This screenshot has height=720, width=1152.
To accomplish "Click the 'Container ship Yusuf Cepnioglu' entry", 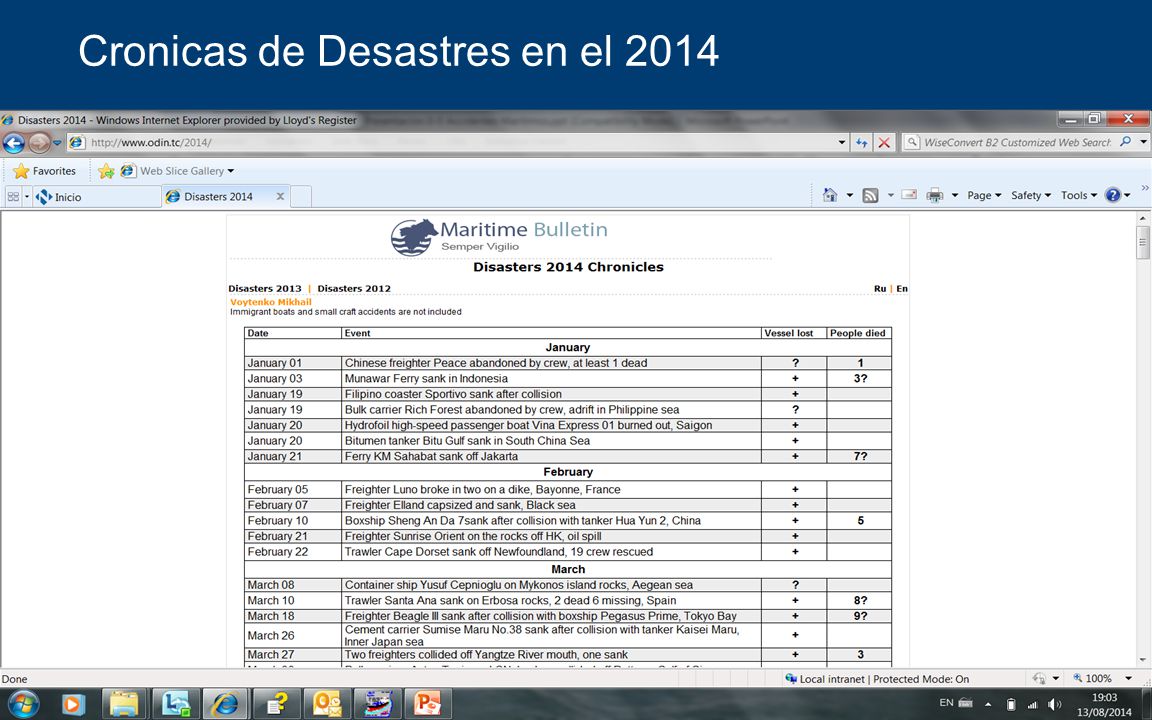I will coord(519,585).
